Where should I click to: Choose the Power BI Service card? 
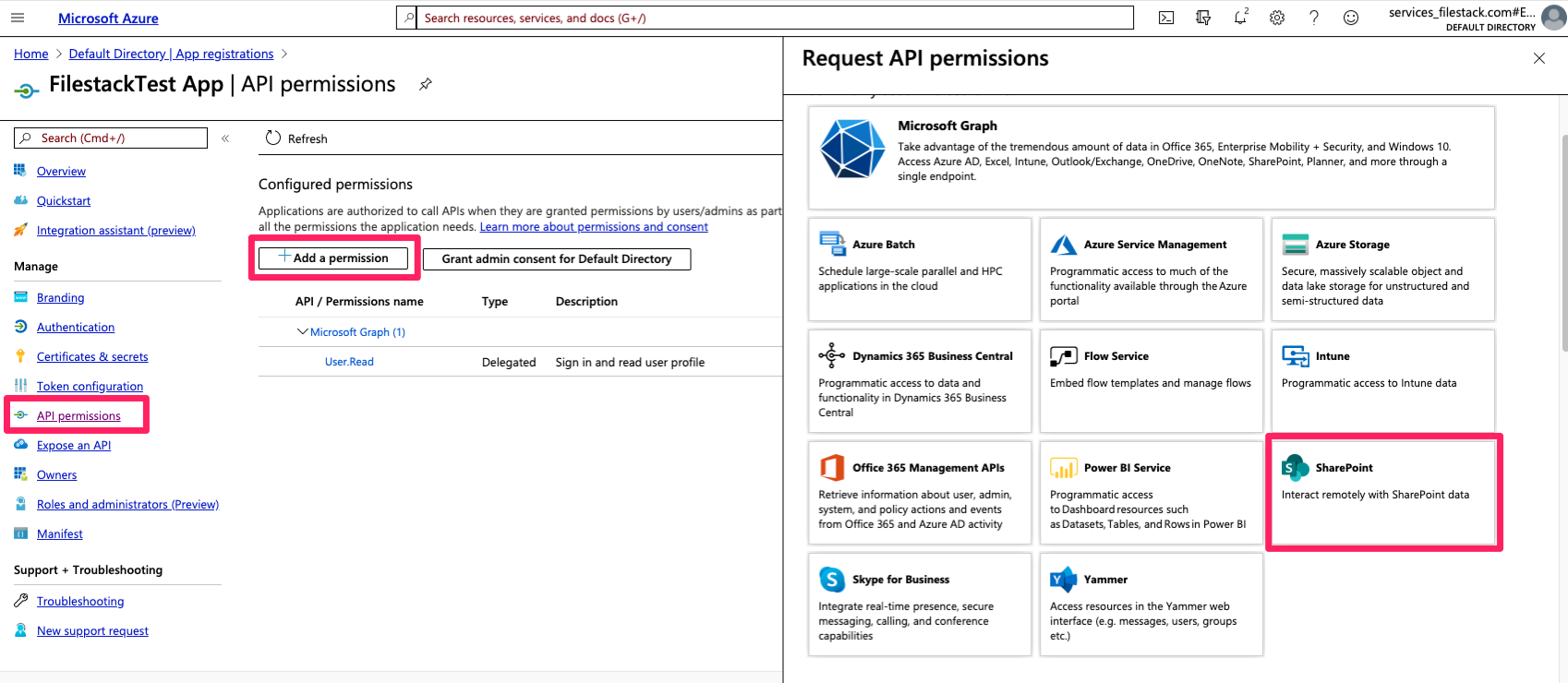point(1152,493)
